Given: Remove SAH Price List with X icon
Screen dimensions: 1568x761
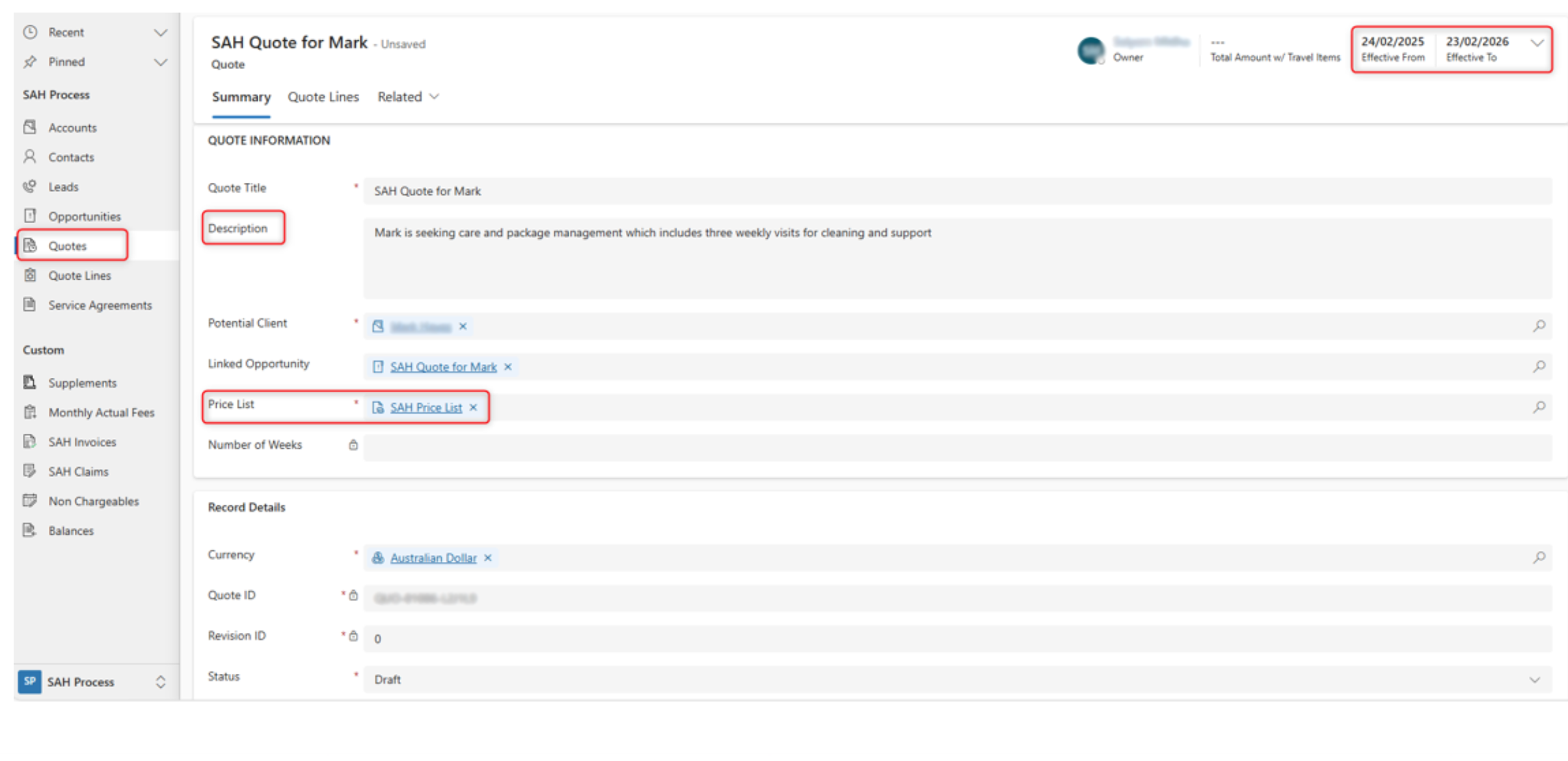Looking at the screenshot, I should click(474, 407).
